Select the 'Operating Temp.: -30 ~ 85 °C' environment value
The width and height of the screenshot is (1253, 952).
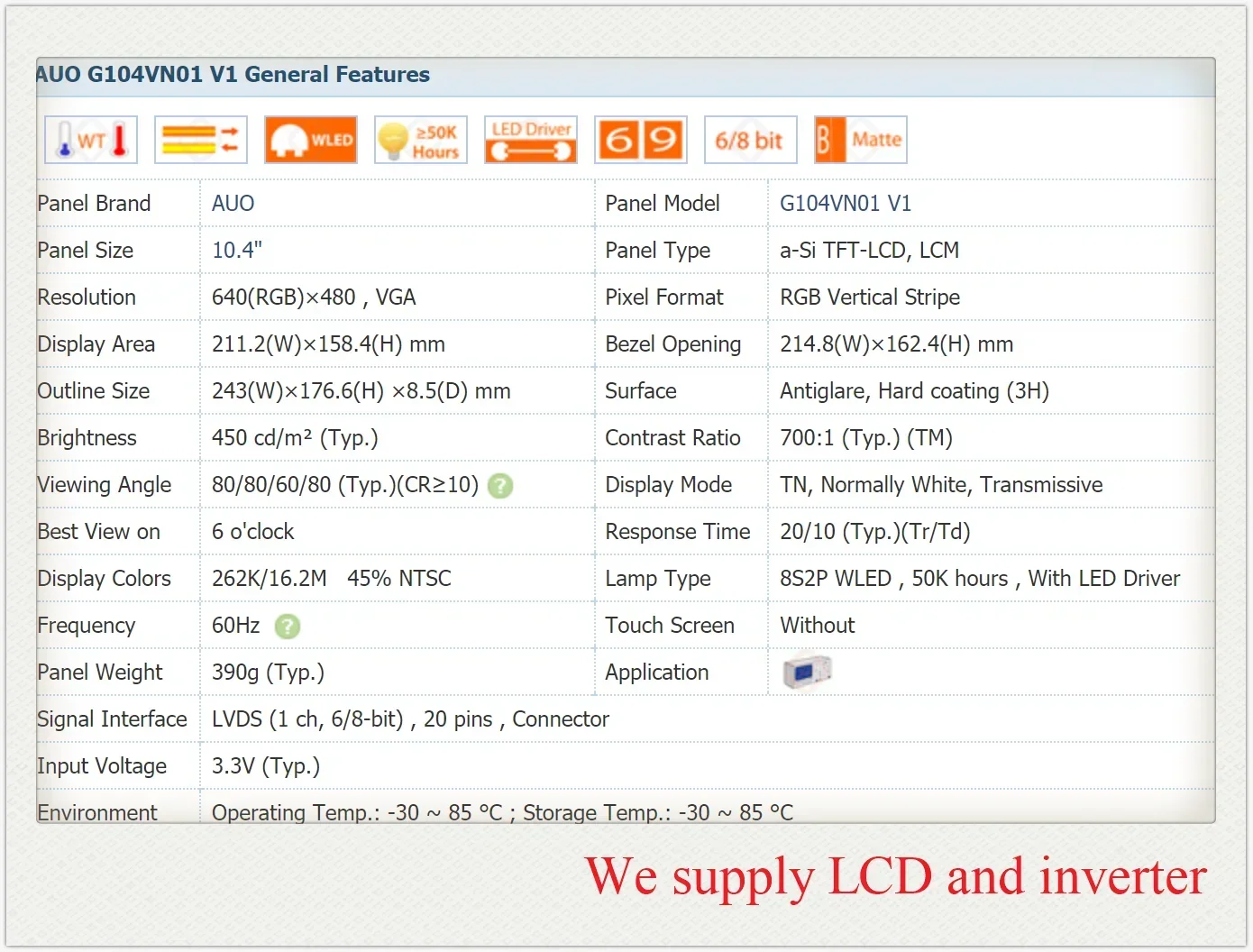[357, 812]
